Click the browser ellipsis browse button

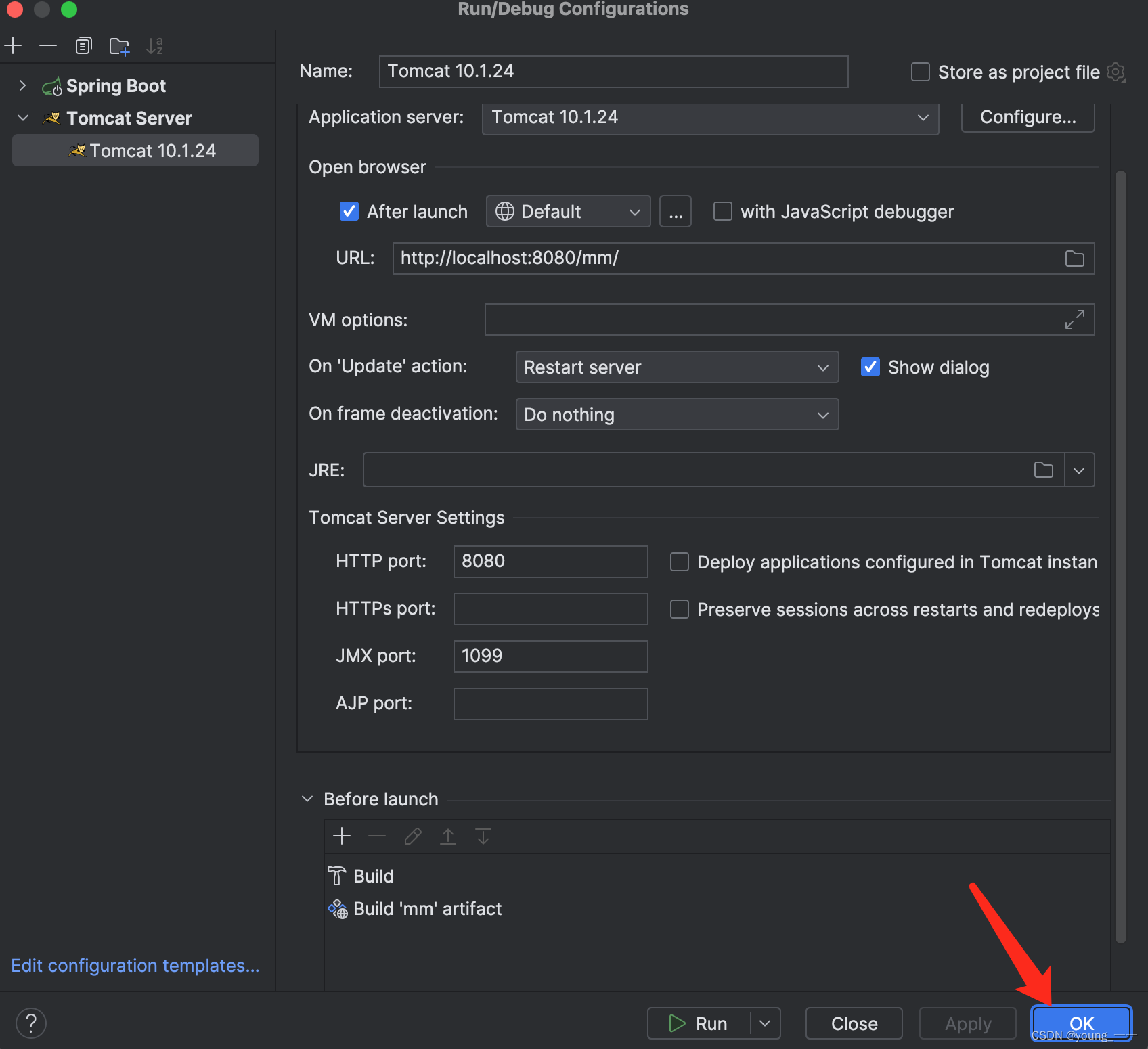click(676, 212)
